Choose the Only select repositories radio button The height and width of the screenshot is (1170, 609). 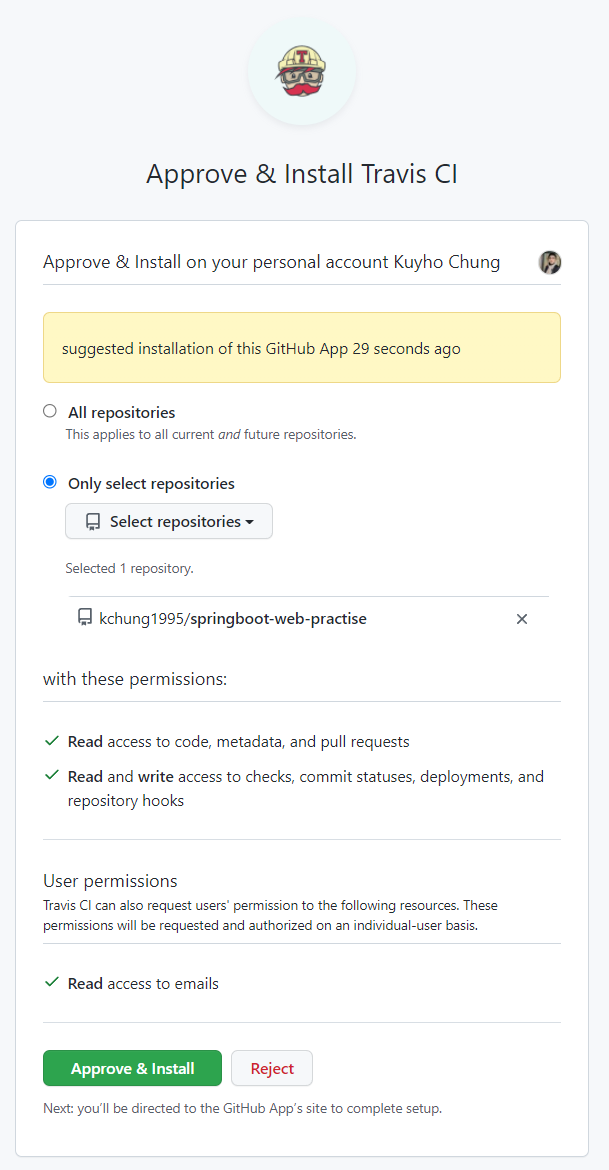point(50,482)
